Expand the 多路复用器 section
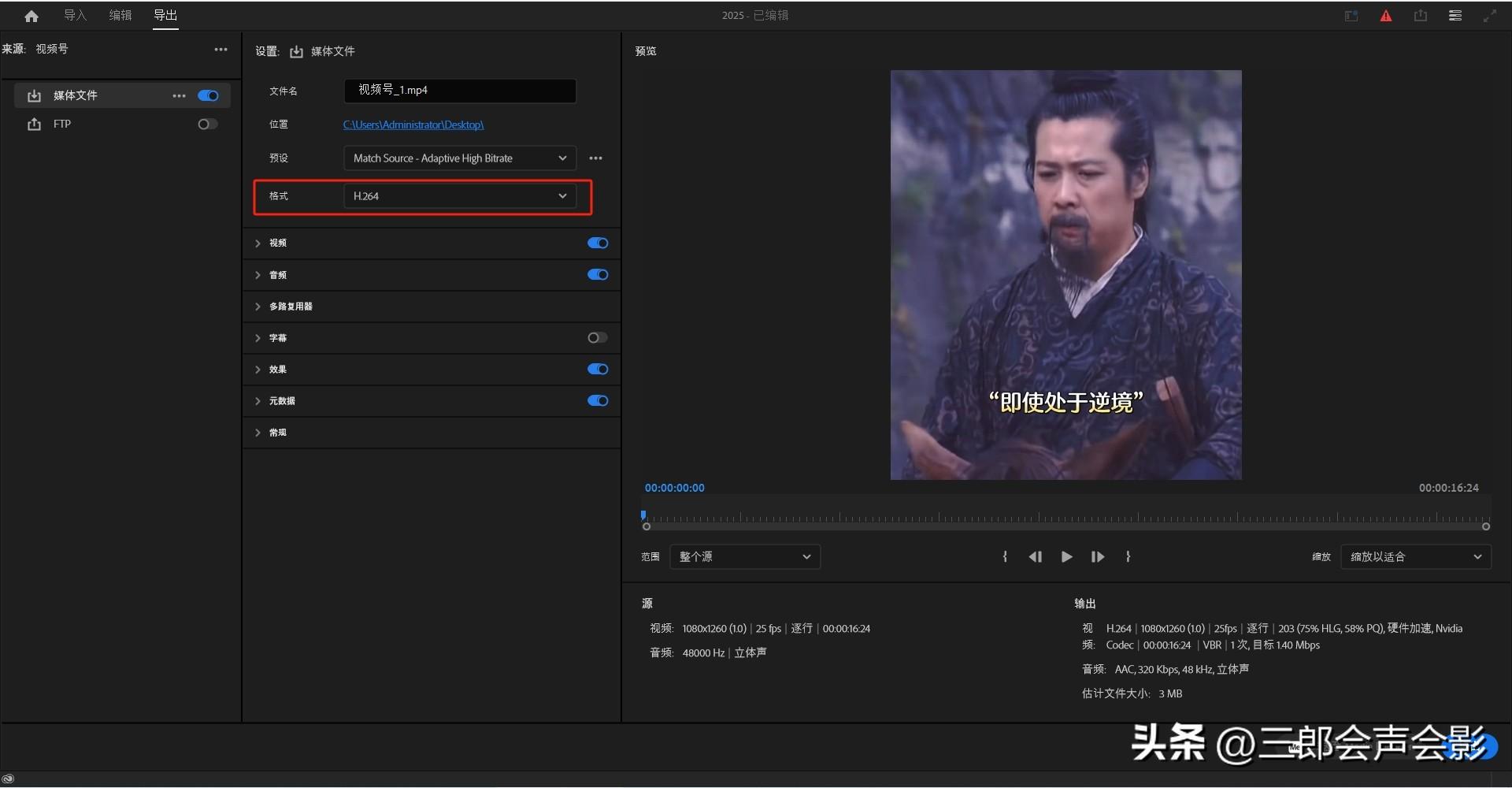This screenshot has width=1512, height=788. point(258,307)
